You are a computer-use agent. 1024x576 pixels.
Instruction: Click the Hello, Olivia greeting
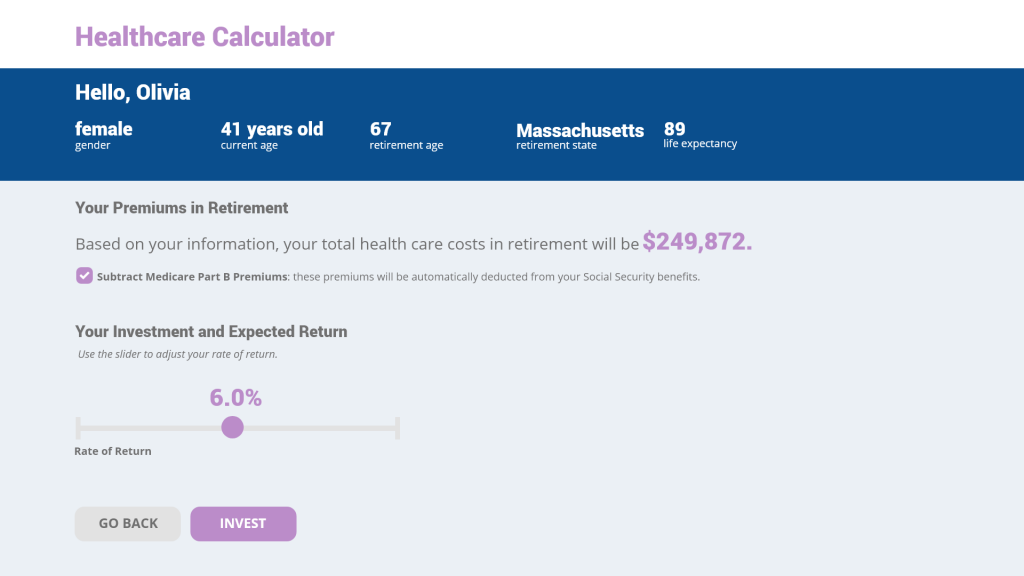(133, 93)
